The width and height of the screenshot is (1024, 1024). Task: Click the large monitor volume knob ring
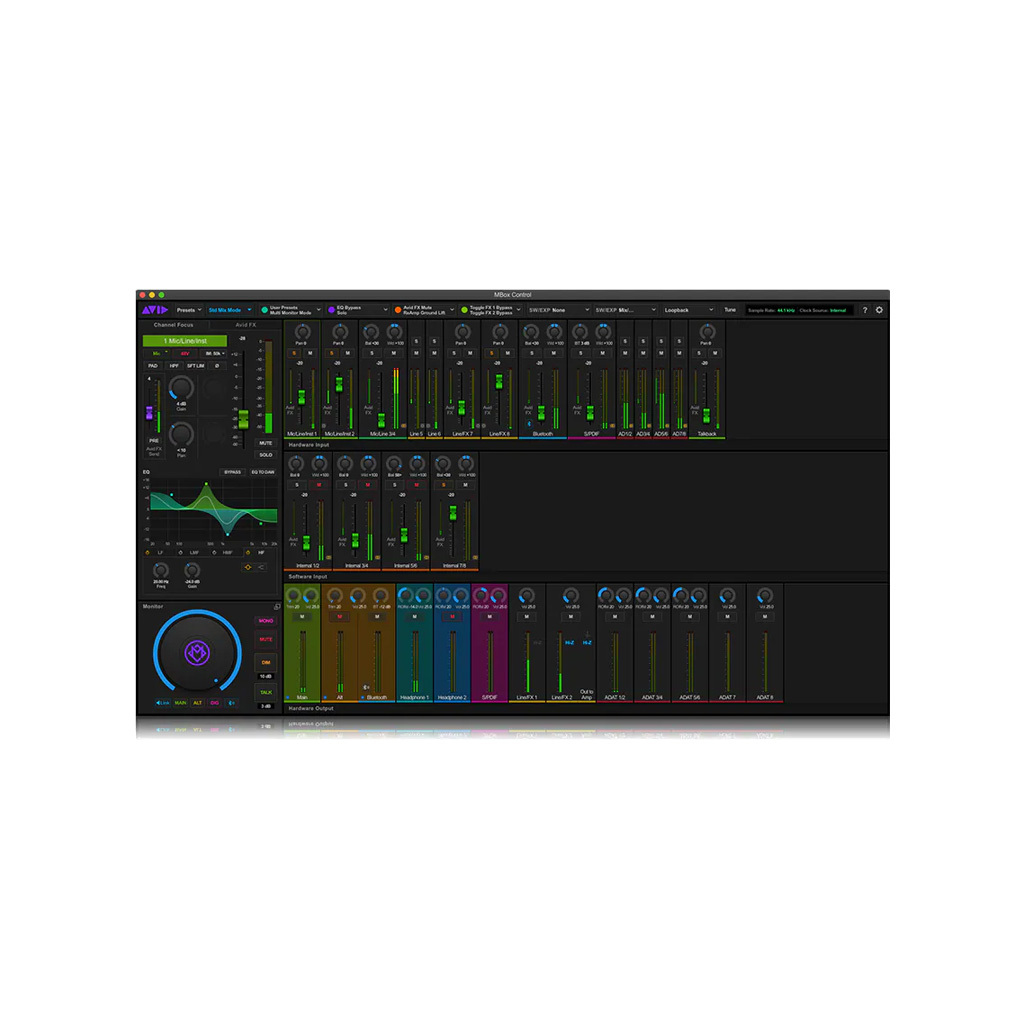pyautogui.click(x=197, y=652)
